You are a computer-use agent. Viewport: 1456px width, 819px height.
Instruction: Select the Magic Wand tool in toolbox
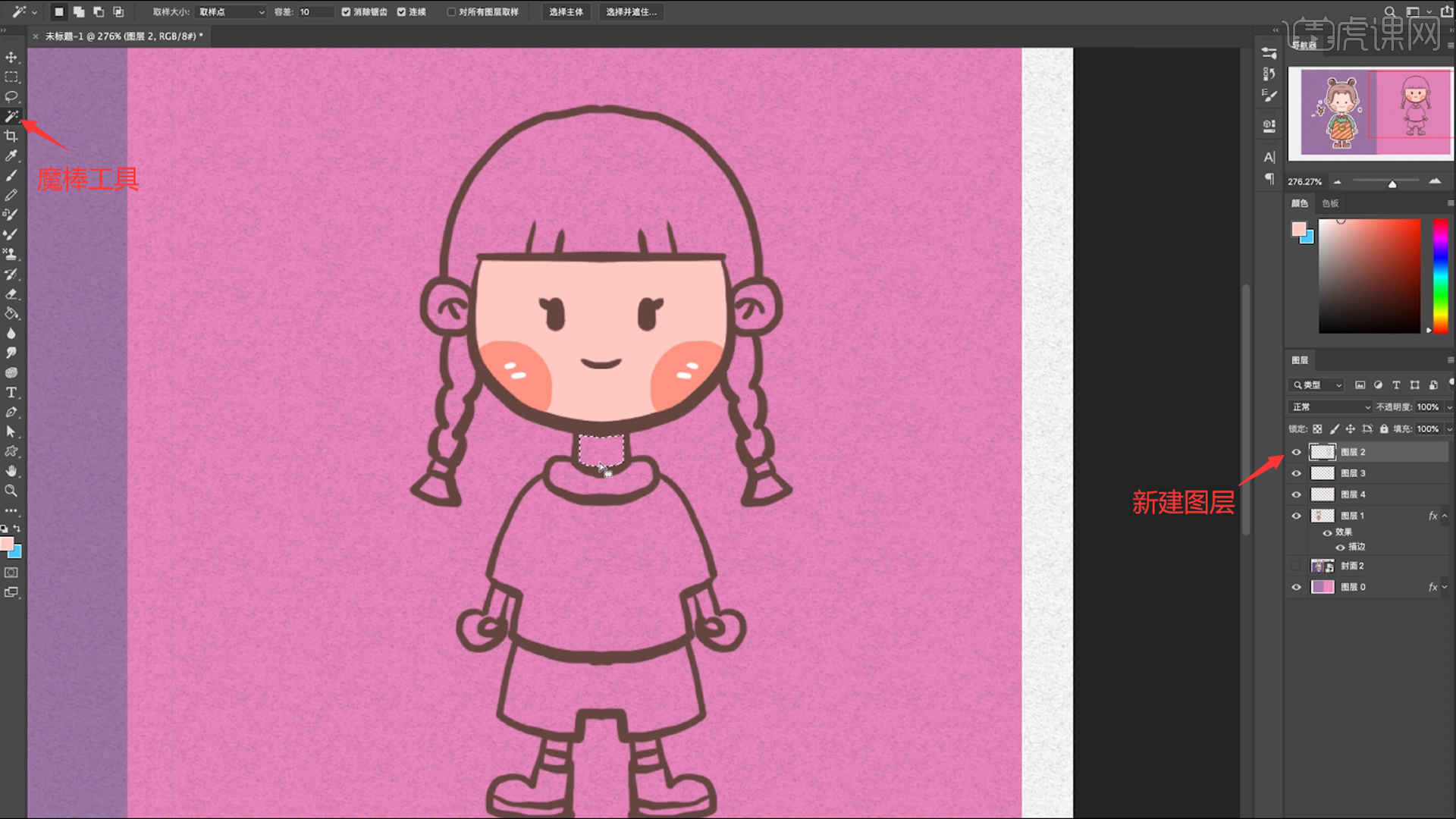tap(11, 117)
